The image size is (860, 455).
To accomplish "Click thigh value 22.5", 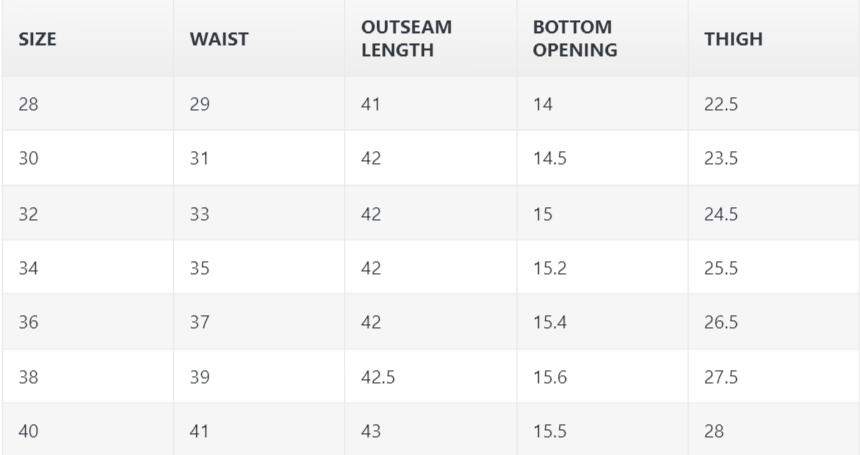I will pyautogui.click(x=721, y=104).
